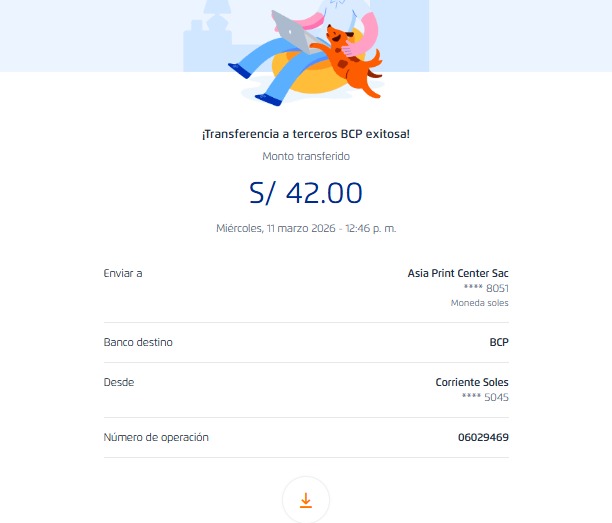Screen dimensions: 612x523
Task: Select the S/ 42.00 transferred amount
Action: (306, 192)
